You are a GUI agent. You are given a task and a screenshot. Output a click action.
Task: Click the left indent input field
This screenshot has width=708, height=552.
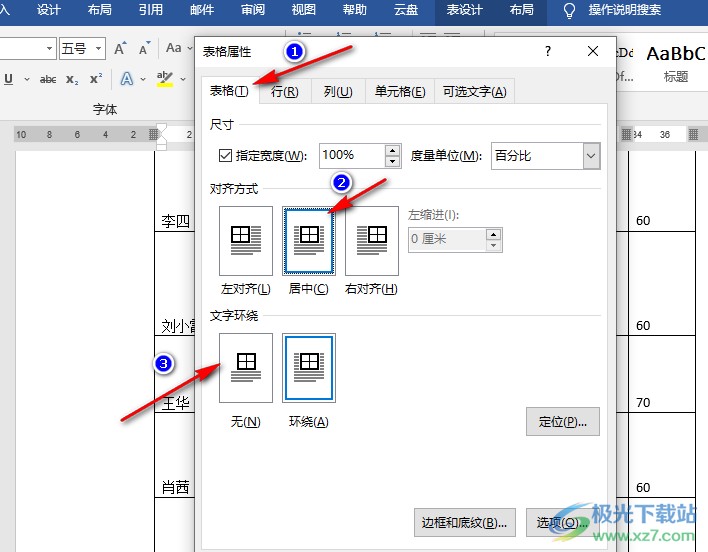click(447, 239)
